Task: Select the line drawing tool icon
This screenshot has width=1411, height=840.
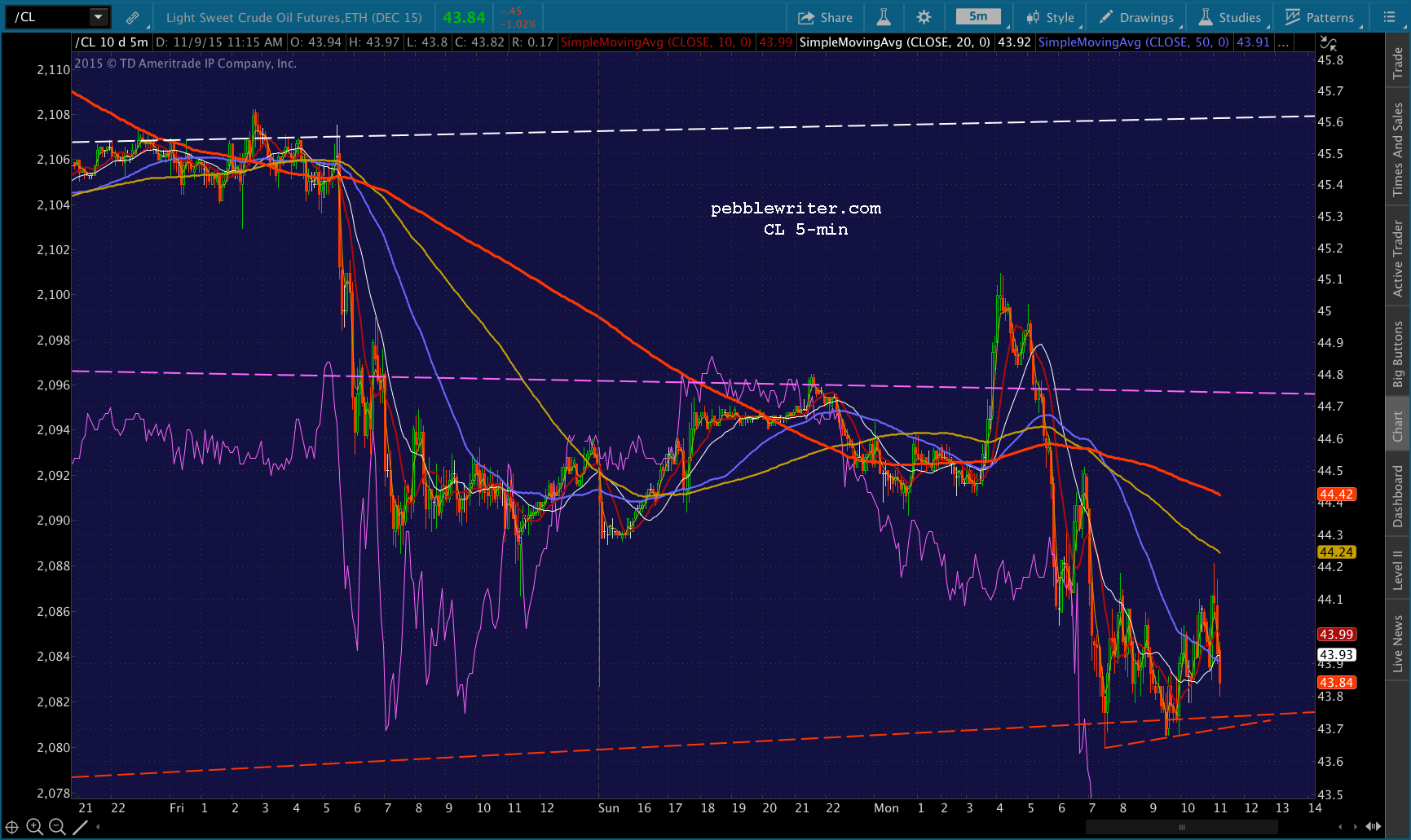Action: [80, 827]
